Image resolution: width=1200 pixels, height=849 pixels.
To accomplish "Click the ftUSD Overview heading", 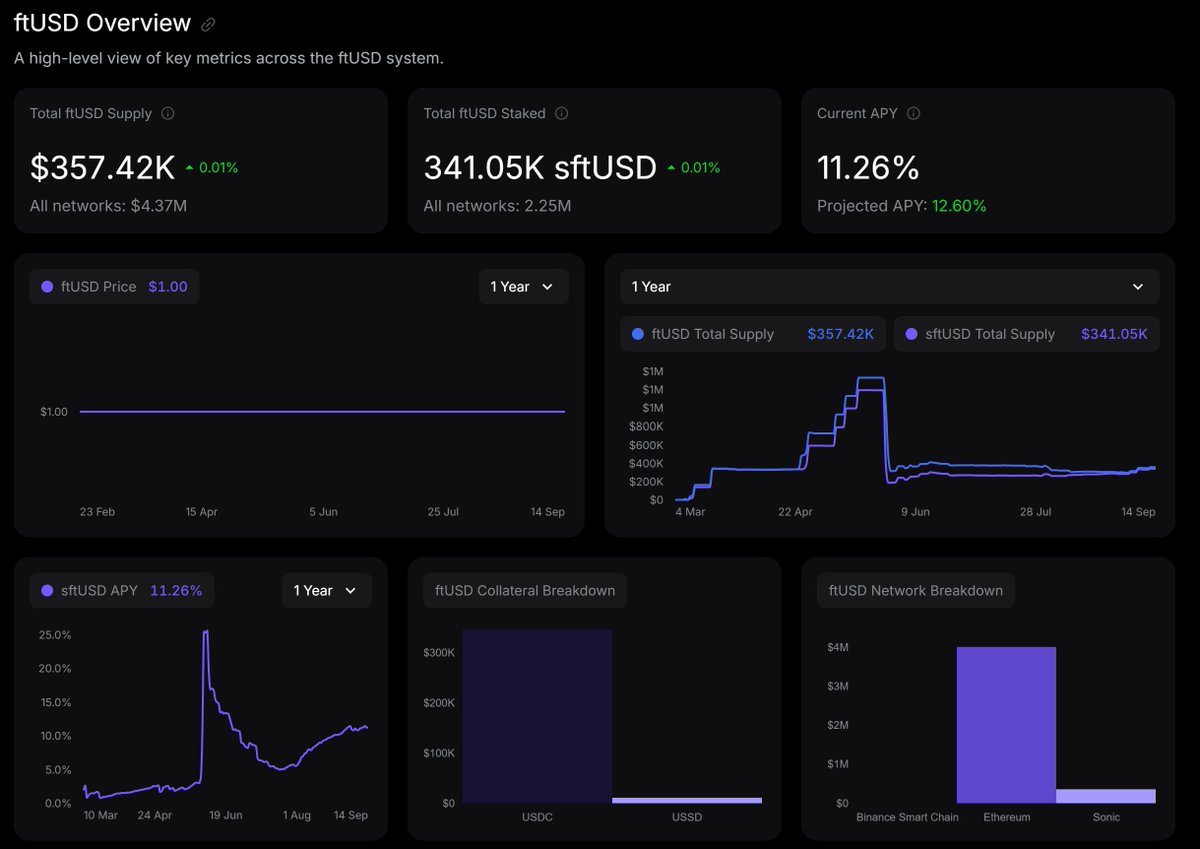I will (102, 23).
